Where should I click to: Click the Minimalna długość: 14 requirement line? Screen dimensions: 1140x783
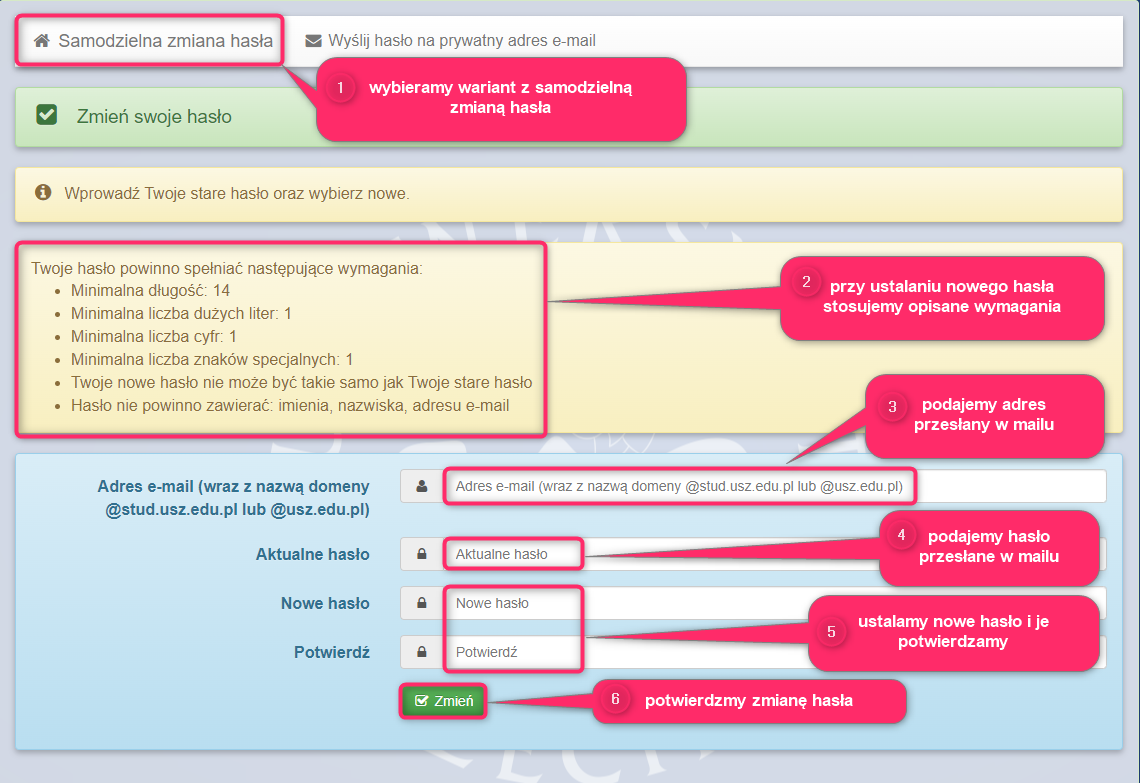tap(150, 291)
